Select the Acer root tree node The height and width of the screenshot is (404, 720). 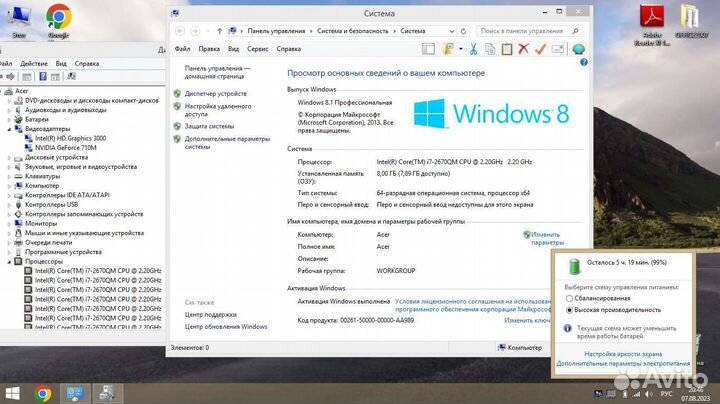pos(21,91)
